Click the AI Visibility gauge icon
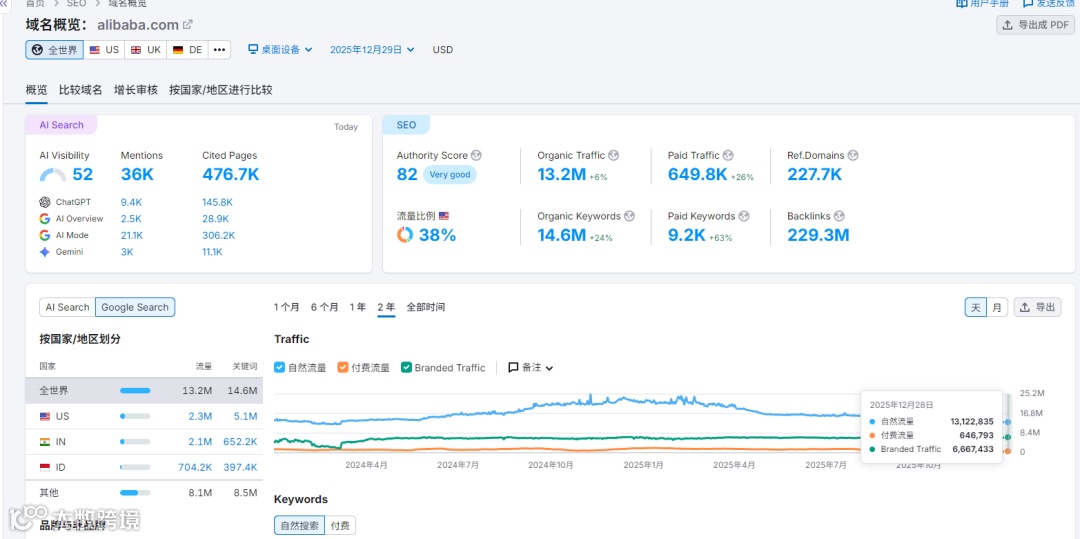The image size is (1080, 539). coord(53,175)
